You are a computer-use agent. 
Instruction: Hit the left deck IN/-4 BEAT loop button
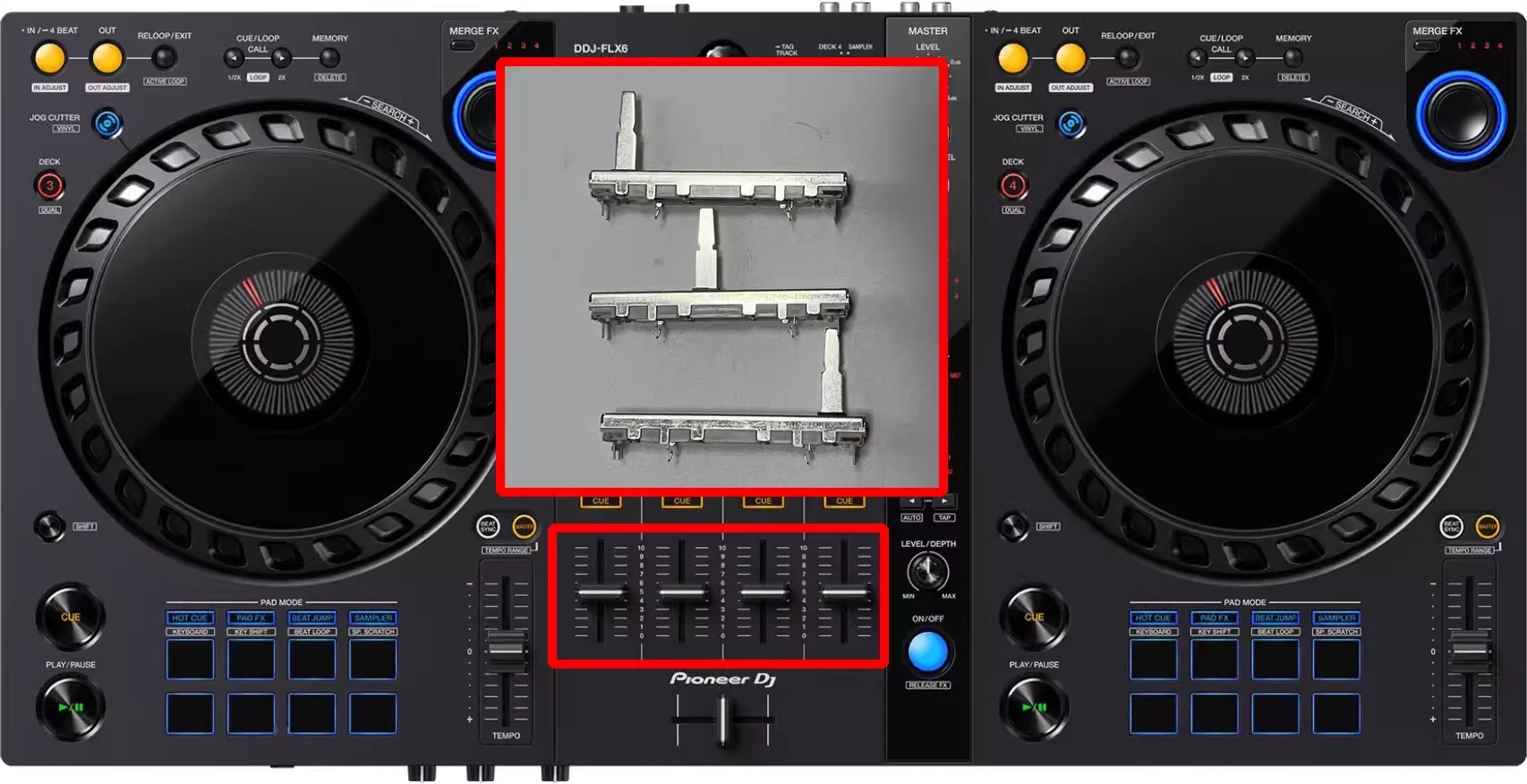pyautogui.click(x=50, y=58)
